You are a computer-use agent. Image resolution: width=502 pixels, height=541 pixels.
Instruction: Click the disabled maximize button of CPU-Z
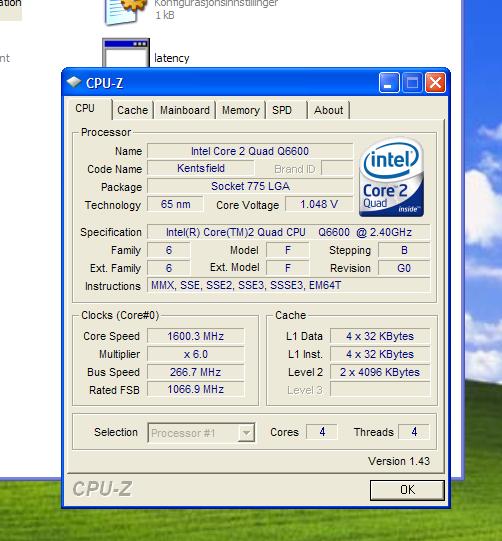tap(412, 82)
